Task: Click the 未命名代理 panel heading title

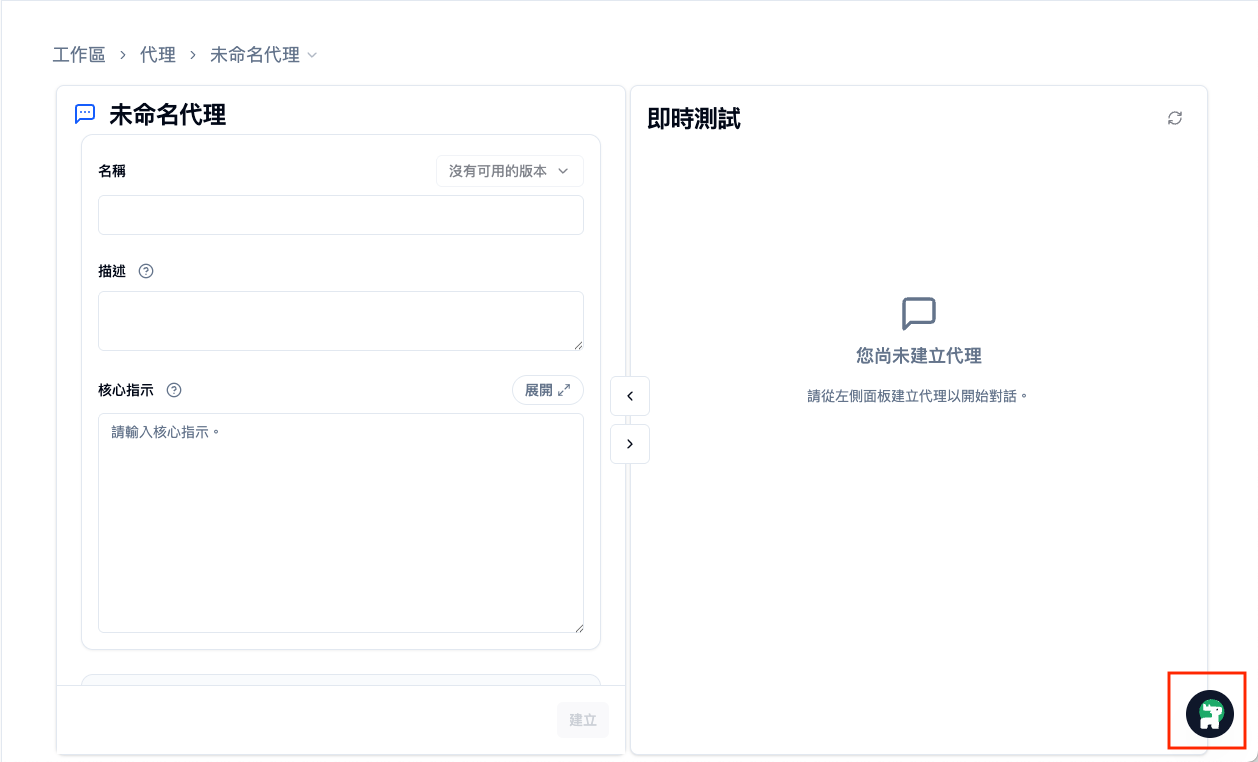Action: coord(167,115)
